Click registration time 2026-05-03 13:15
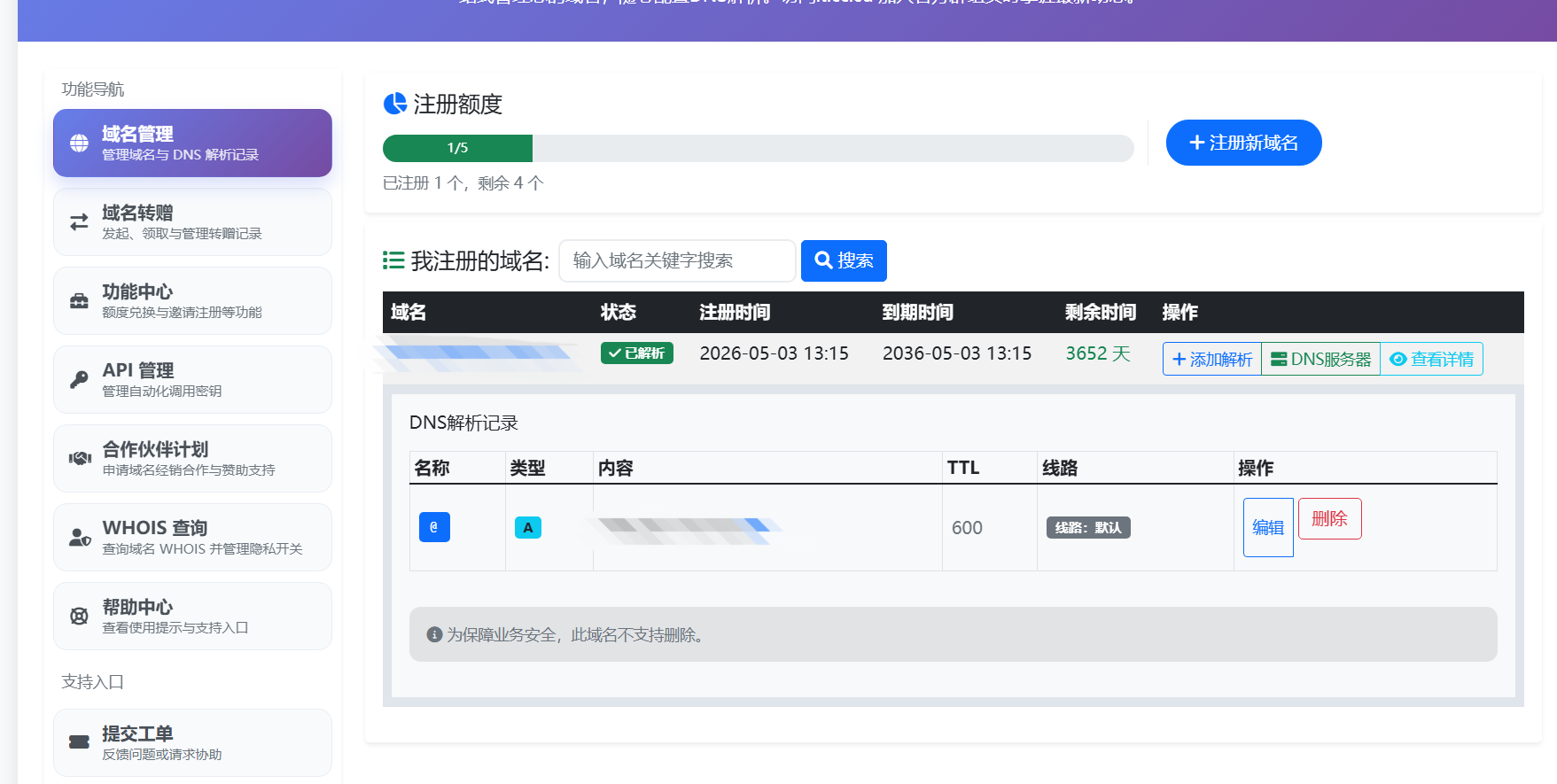Image resolution: width=1557 pixels, height=784 pixels. [x=774, y=353]
